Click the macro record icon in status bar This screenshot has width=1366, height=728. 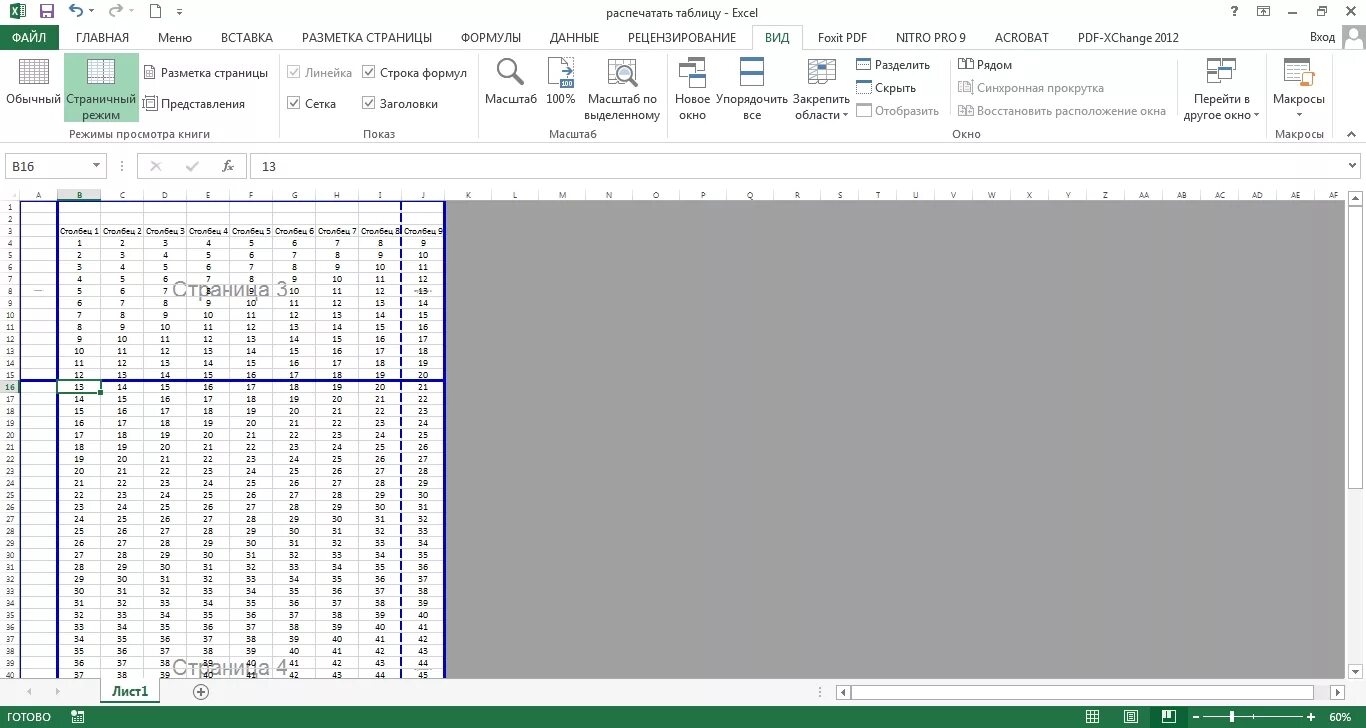pos(77,717)
